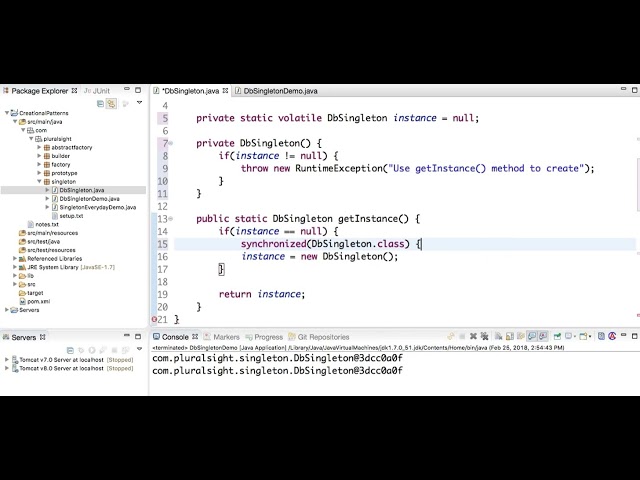Close the Package Explorer tab
This screenshot has width=640, height=480.
click(x=74, y=91)
